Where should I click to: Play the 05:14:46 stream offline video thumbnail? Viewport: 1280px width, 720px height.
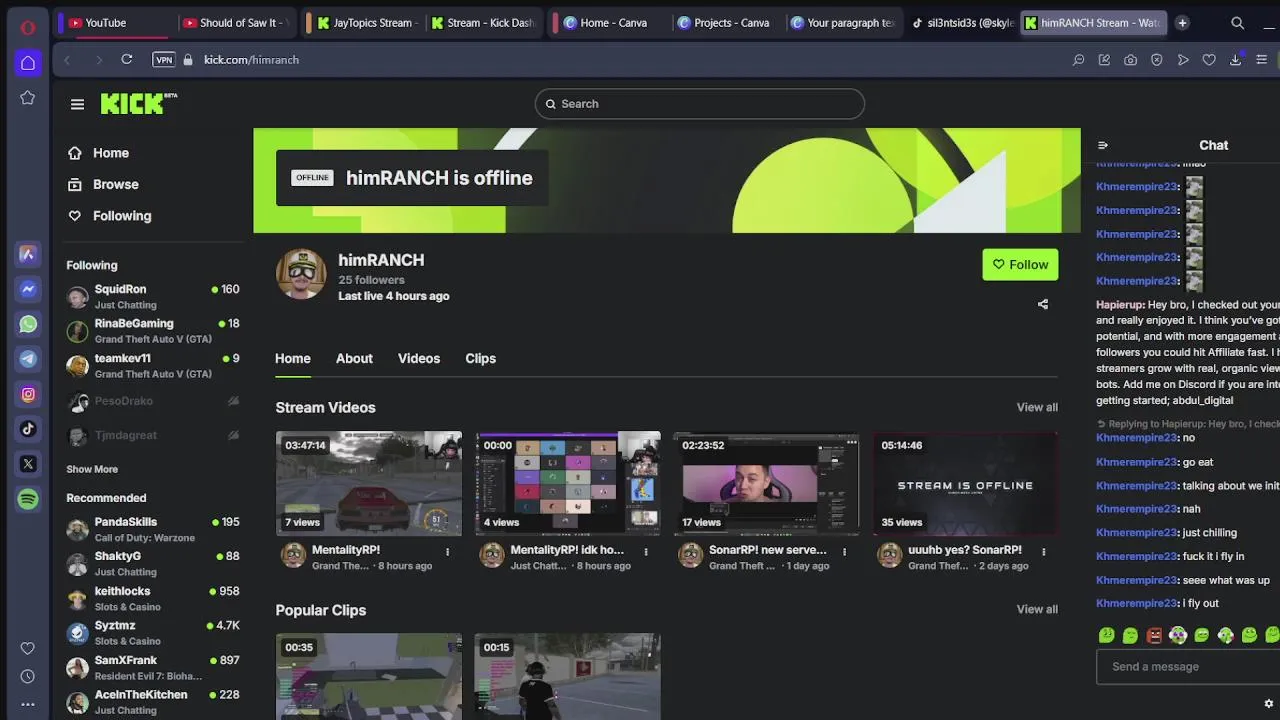coord(965,483)
